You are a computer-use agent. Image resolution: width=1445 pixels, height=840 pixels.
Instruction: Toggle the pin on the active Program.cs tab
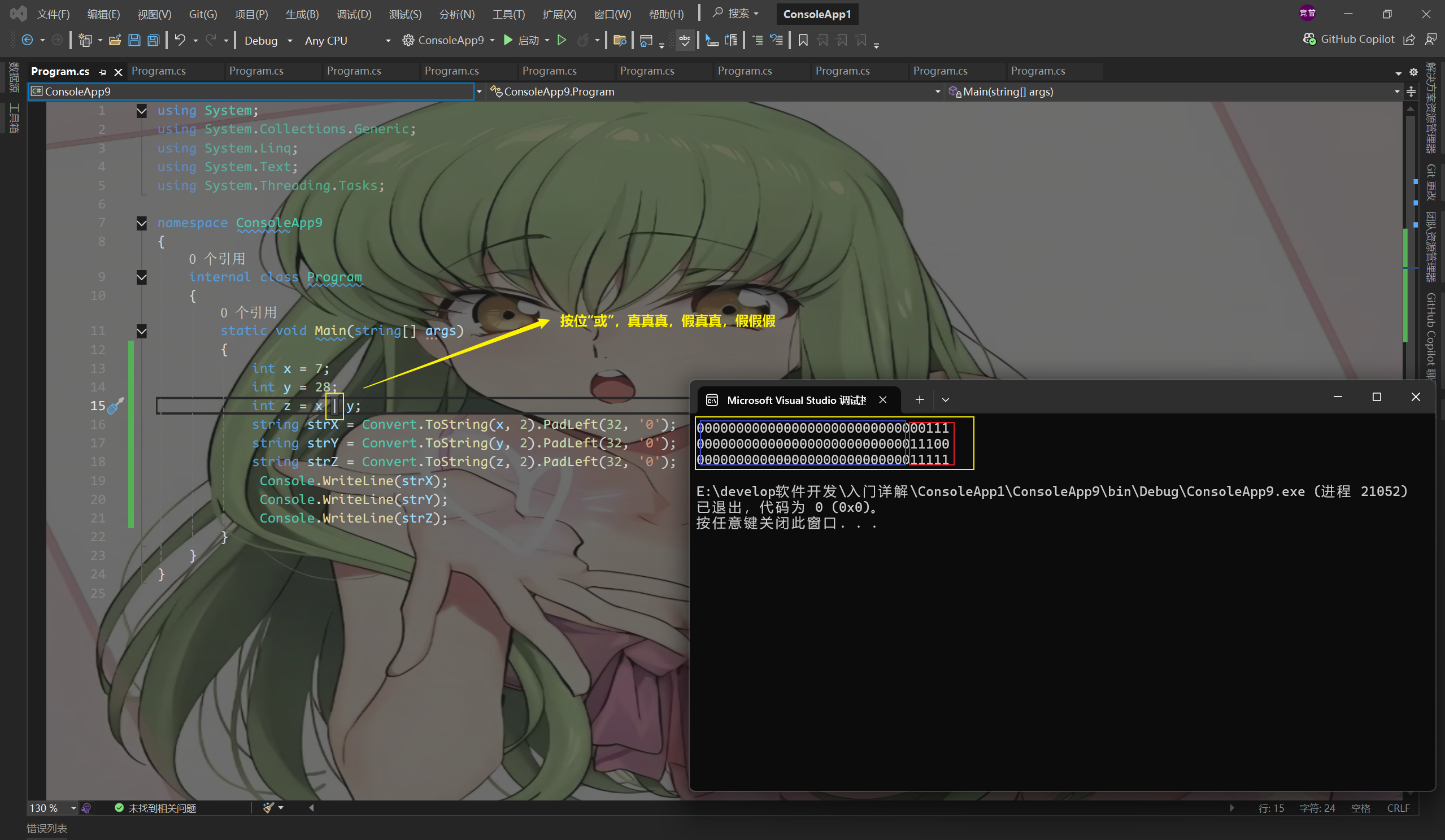103,72
